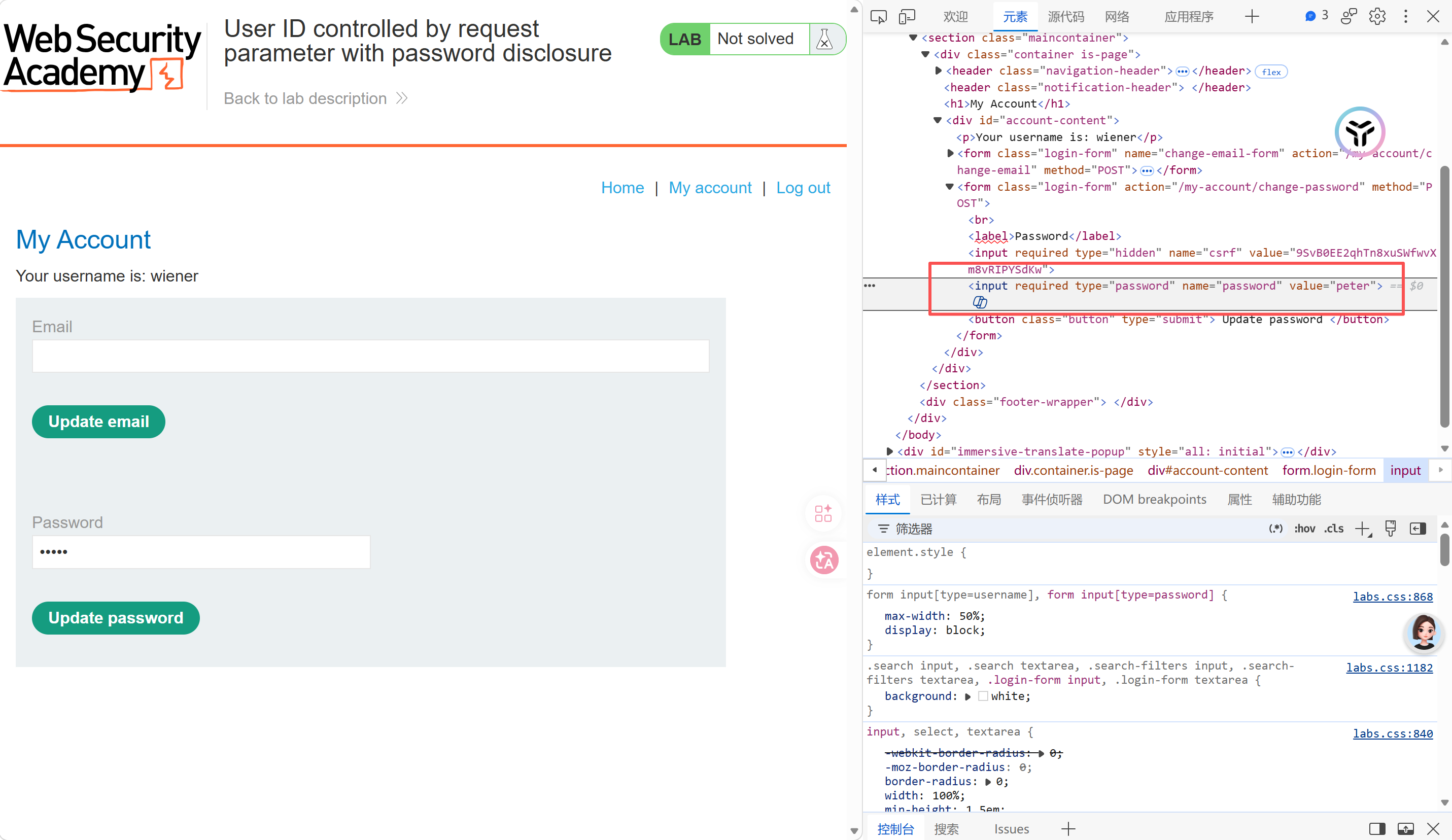Click the white background color swatch
This screenshot has height=840, width=1452.
point(983,696)
